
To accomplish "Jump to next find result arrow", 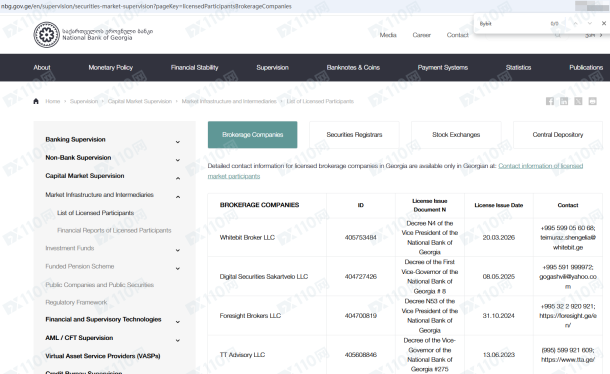I will [590, 23].
